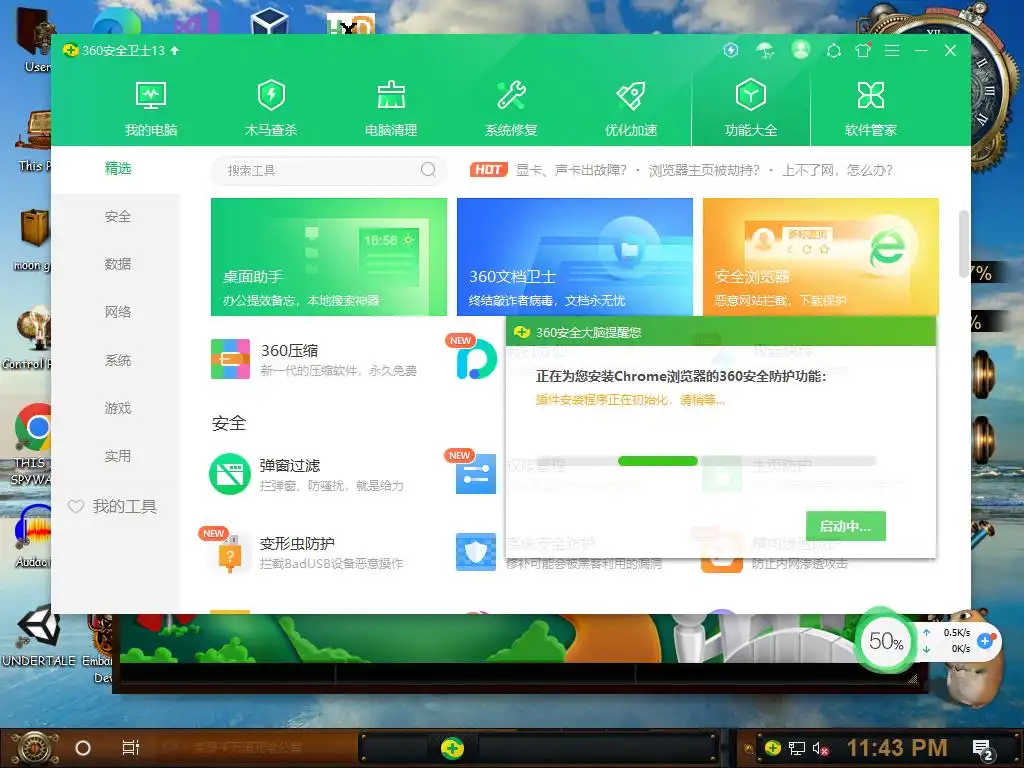
Task: Open 软件管家 software manager
Action: tap(871, 108)
